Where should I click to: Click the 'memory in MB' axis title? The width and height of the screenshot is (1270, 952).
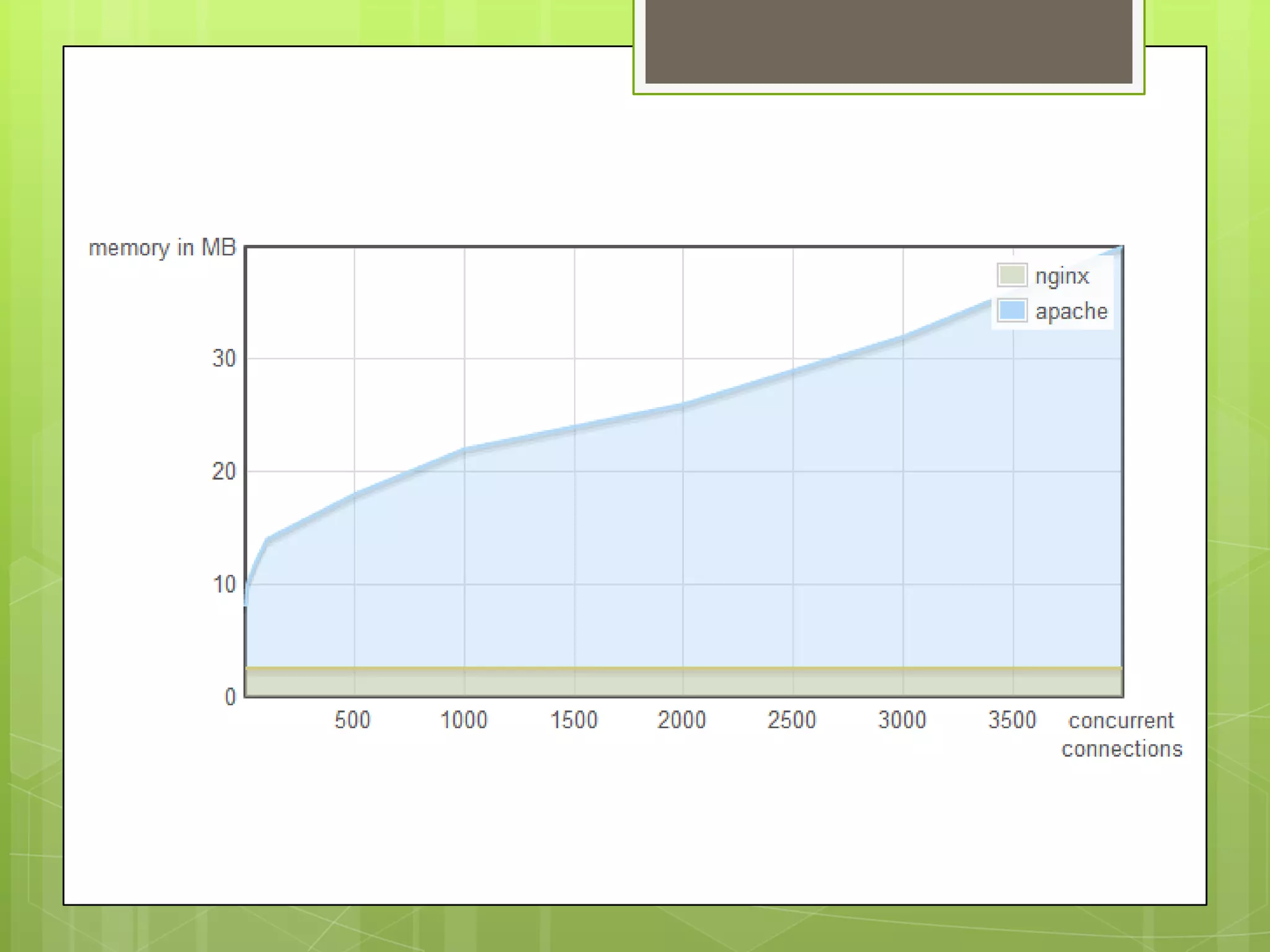coord(162,248)
